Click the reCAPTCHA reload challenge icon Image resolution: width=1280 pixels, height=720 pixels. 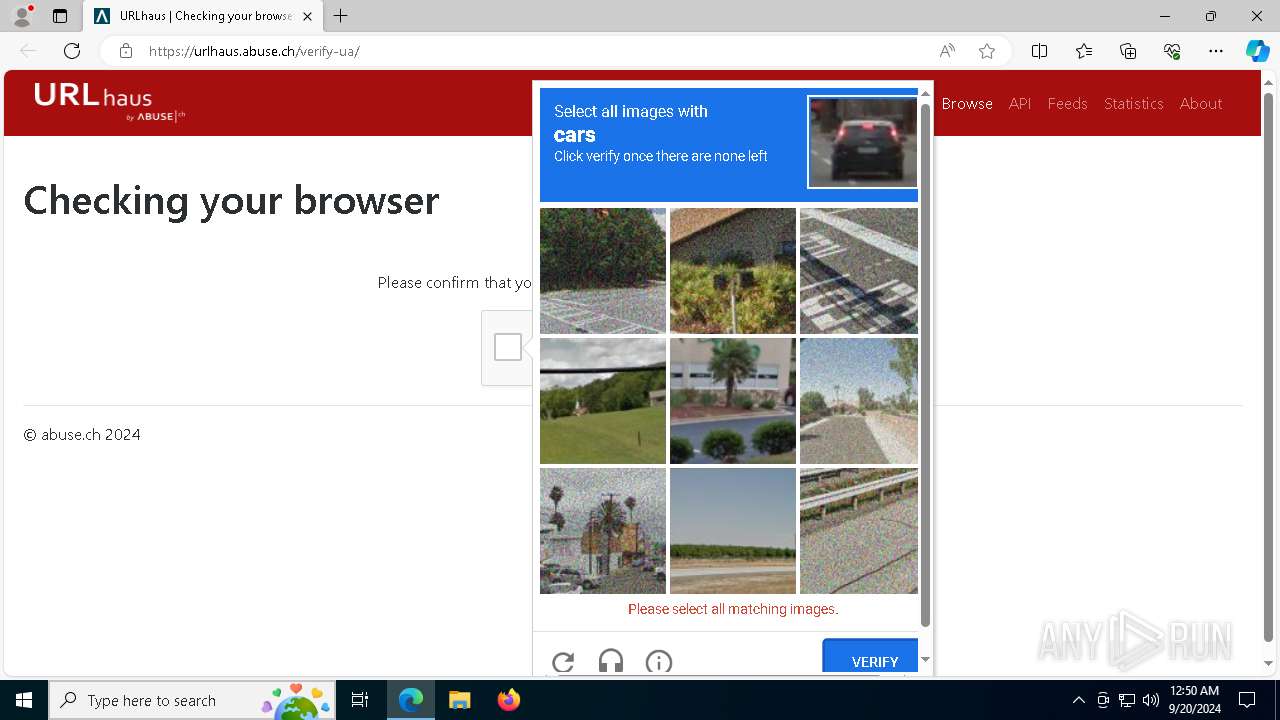(x=563, y=662)
